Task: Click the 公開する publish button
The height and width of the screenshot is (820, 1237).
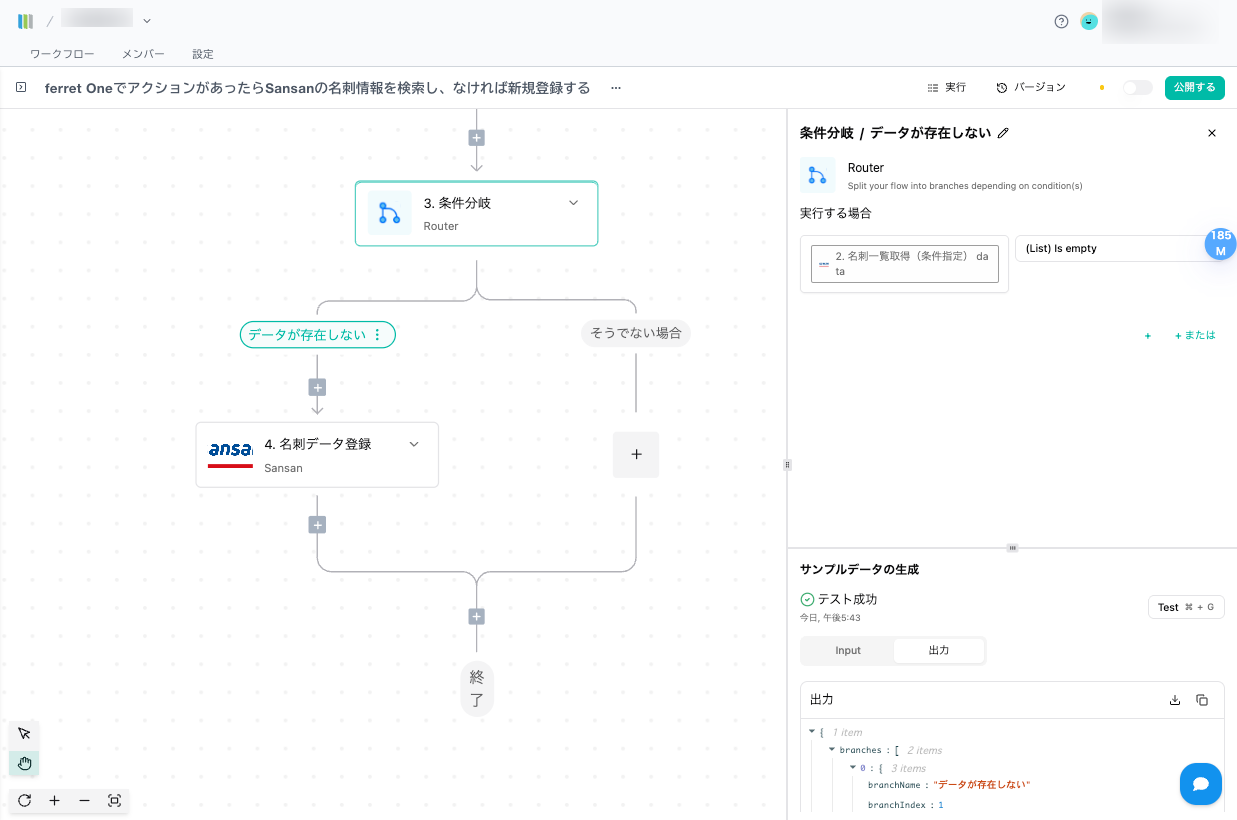Action: pos(1195,88)
